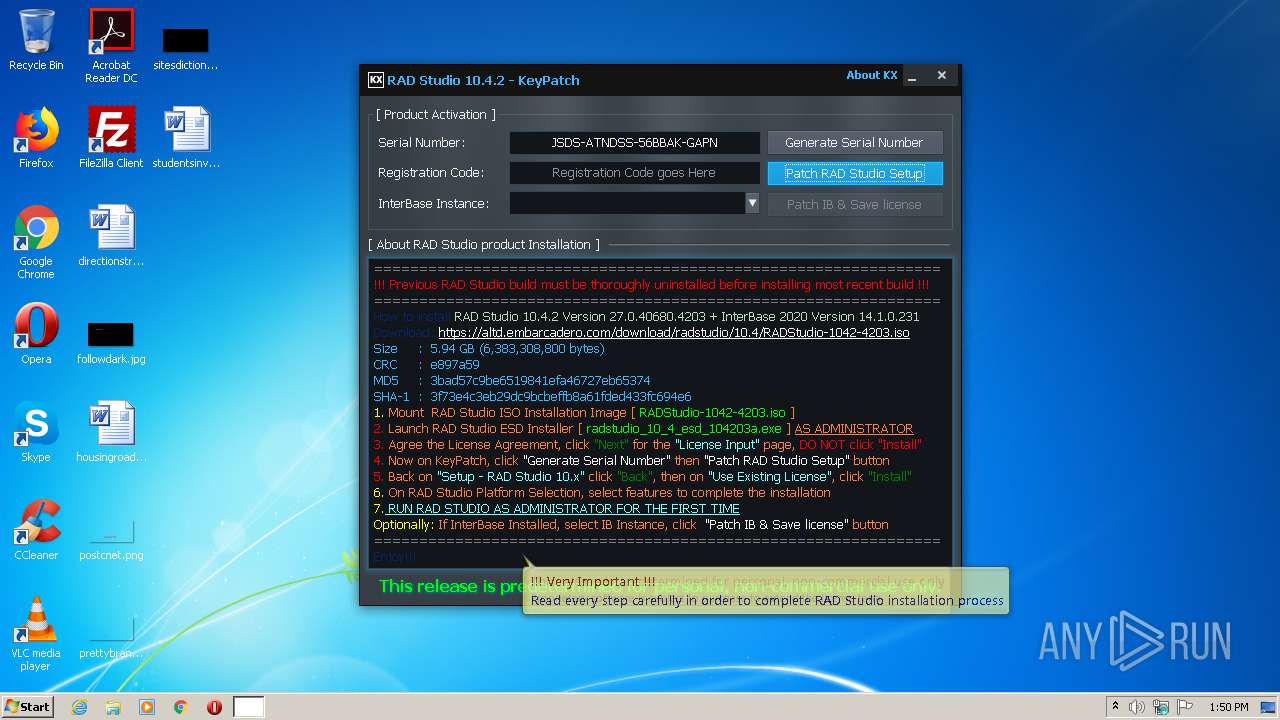Open Windows Explorer from the taskbar
The width and height of the screenshot is (1280, 720).
point(113,707)
